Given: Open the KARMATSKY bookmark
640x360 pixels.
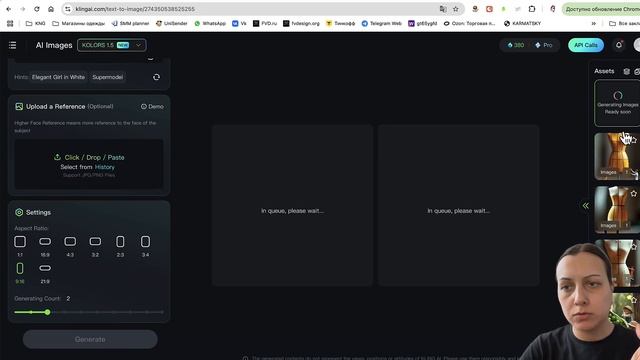Looking at the screenshot, I should pos(522,24).
